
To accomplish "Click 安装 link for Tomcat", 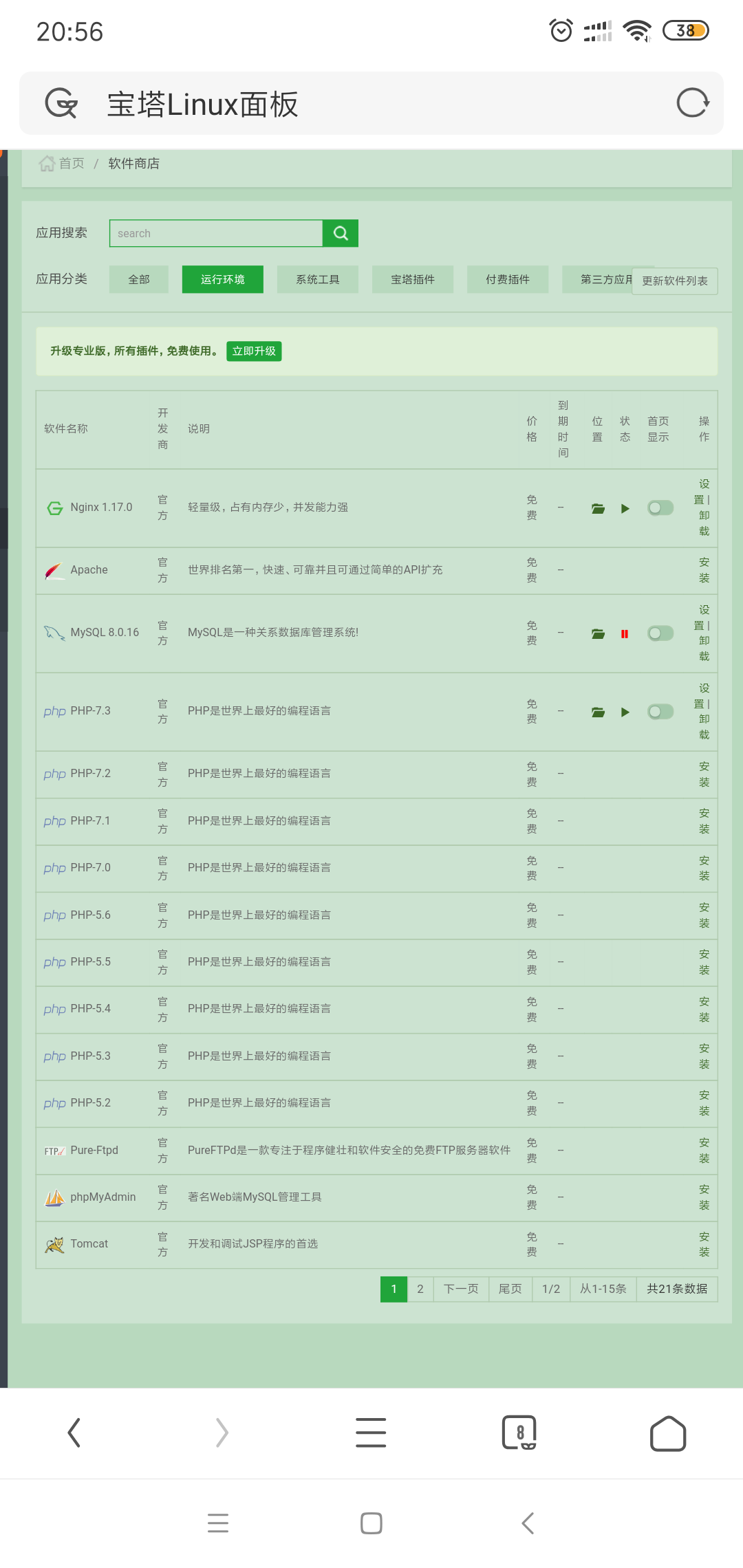I will [704, 1245].
